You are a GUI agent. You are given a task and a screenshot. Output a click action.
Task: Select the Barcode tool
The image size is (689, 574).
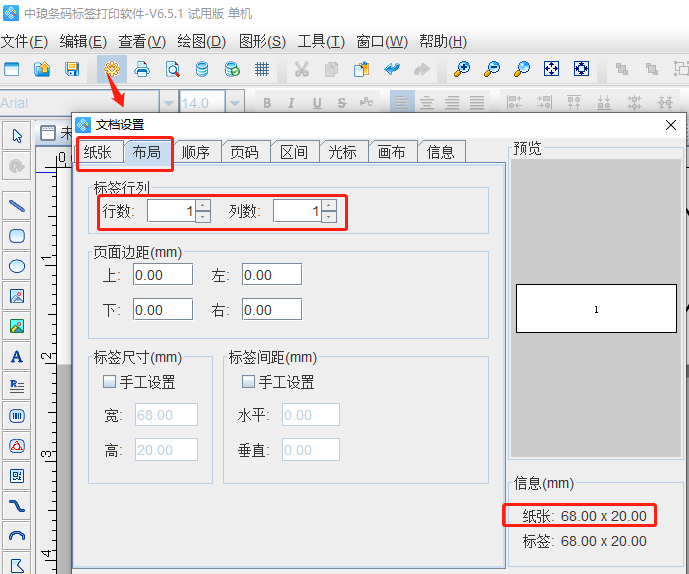[x=17, y=416]
